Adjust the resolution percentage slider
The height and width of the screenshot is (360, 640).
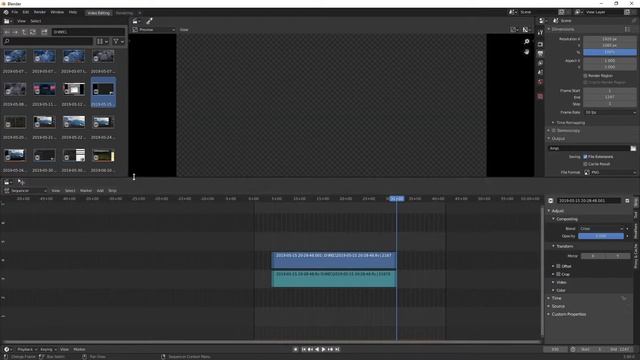click(x=610, y=52)
